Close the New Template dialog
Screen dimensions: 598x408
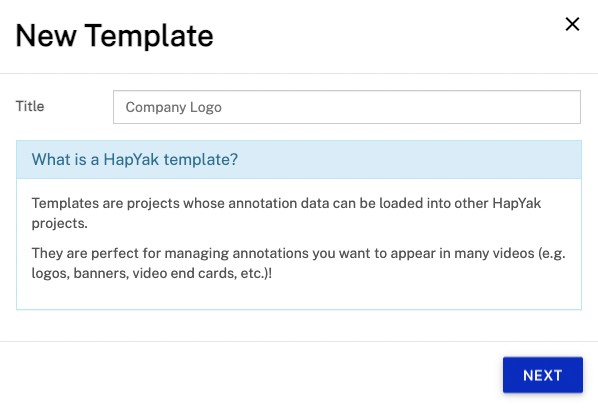coord(572,24)
